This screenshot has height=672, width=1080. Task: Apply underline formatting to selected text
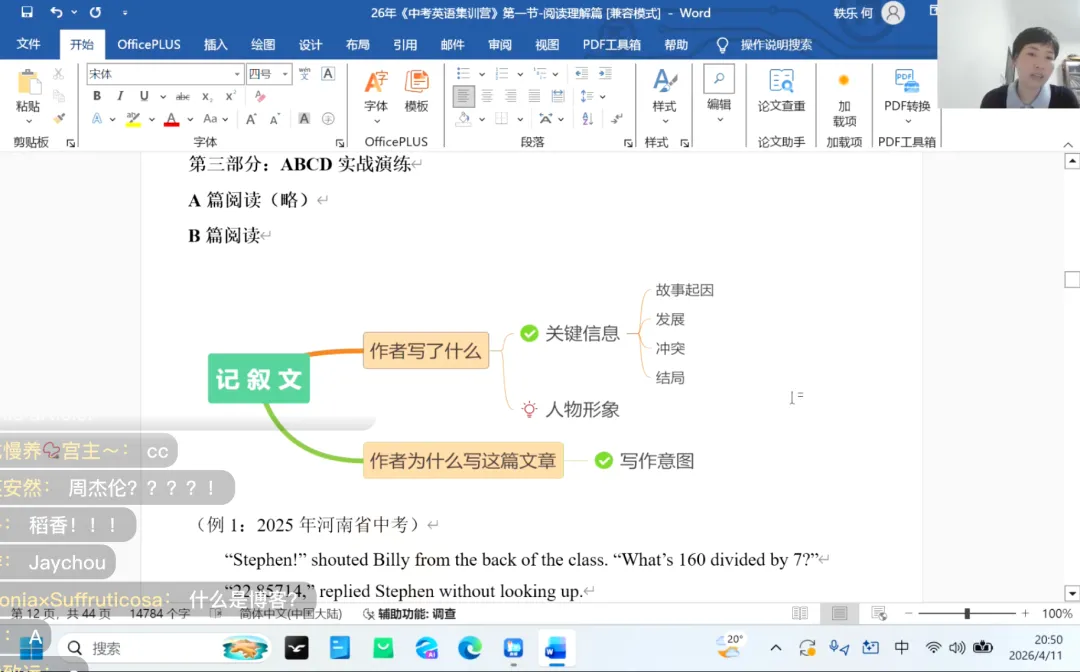tap(144, 95)
